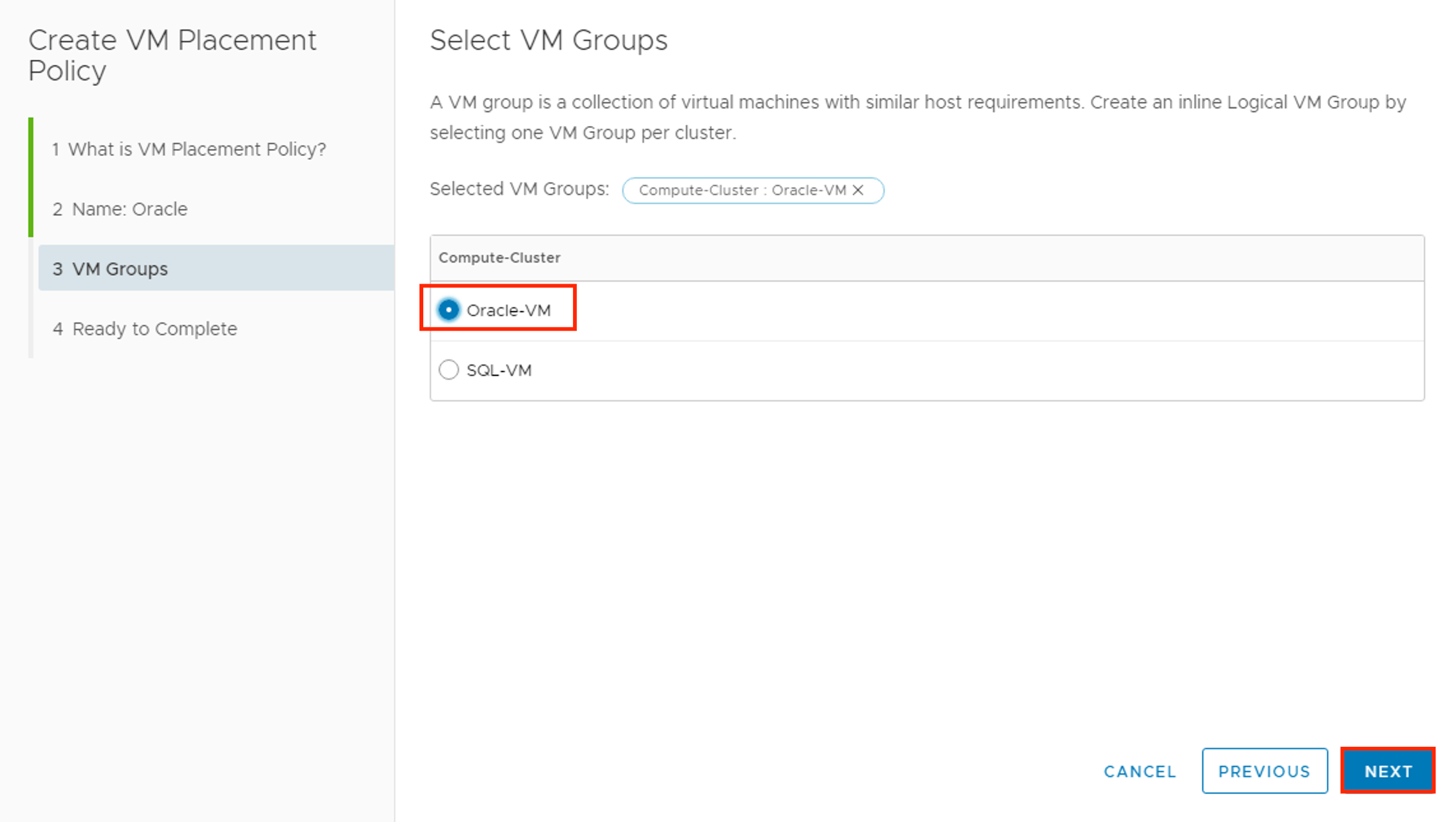This screenshot has width=1456, height=822.
Task: Click the SQL-VM label text
Action: (499, 370)
